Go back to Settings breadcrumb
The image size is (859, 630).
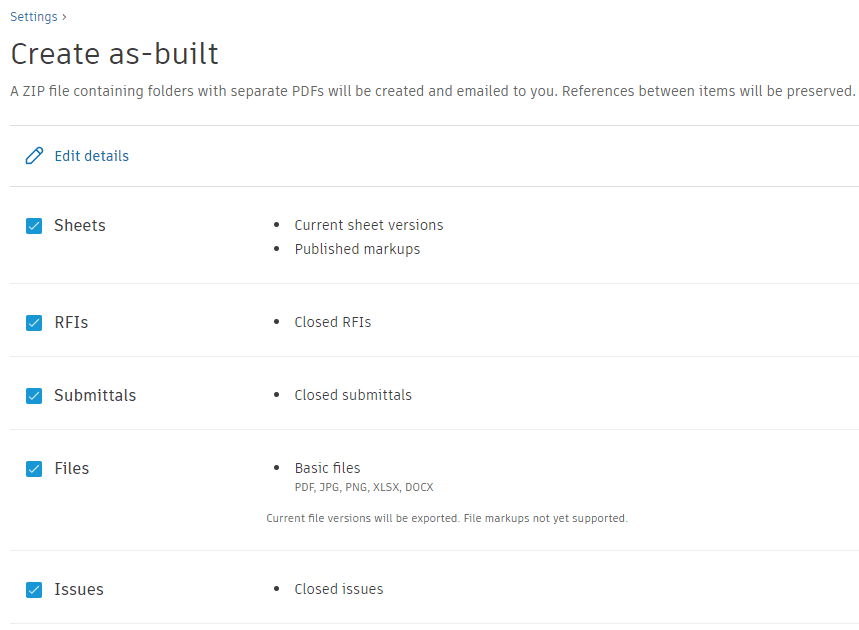click(x=34, y=17)
